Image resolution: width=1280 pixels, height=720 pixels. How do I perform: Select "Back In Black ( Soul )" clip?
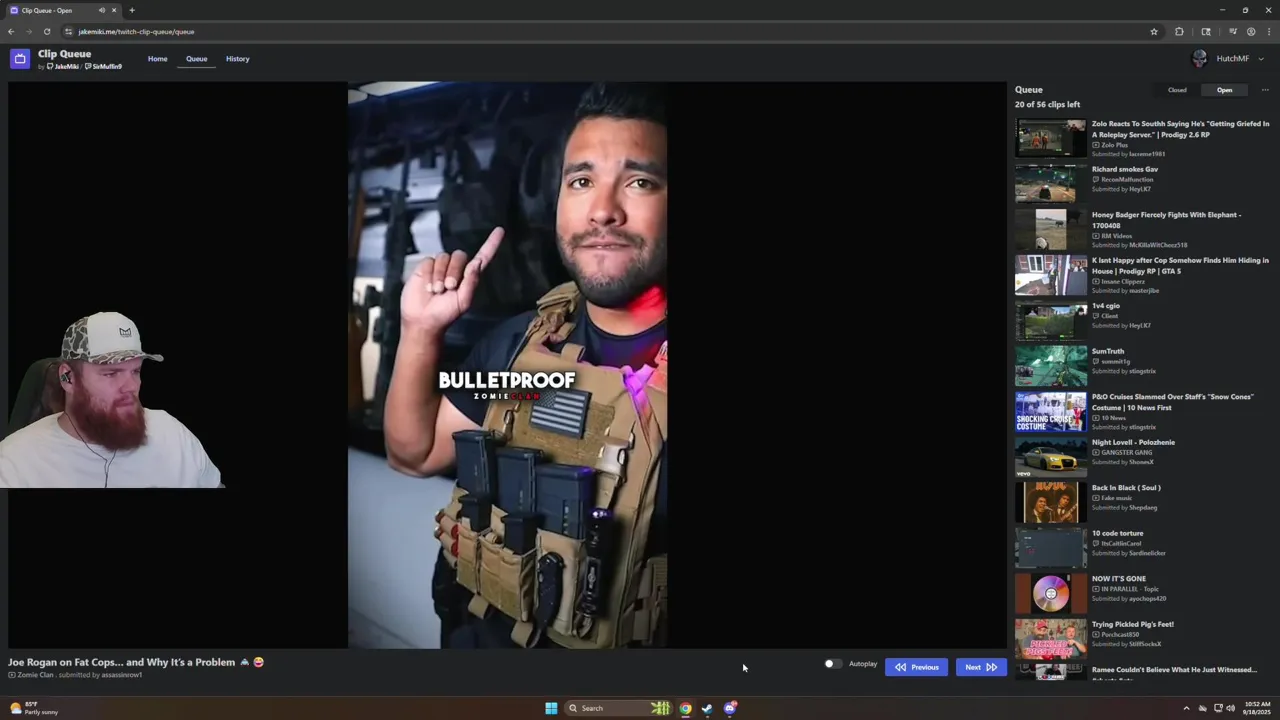(1126, 488)
